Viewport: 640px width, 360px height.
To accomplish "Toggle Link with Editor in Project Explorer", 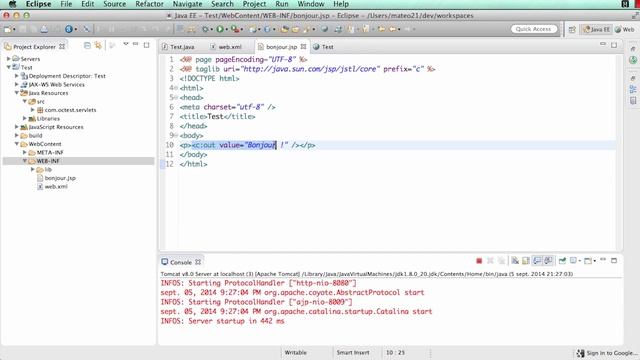I will [x=98, y=45].
